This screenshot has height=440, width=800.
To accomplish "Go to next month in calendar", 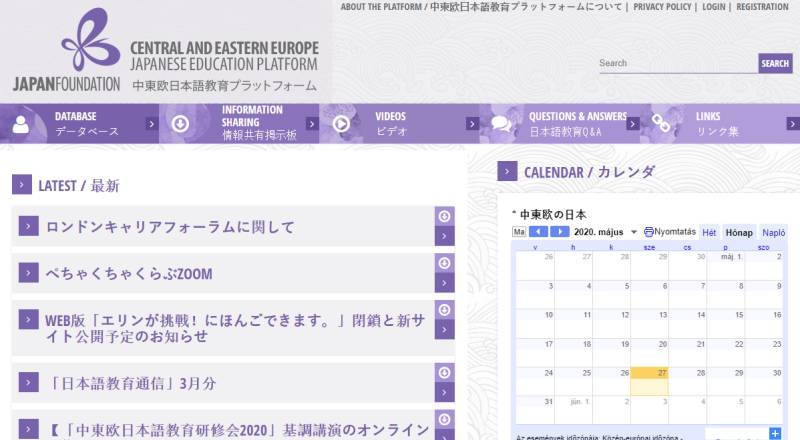I will tap(560, 232).
